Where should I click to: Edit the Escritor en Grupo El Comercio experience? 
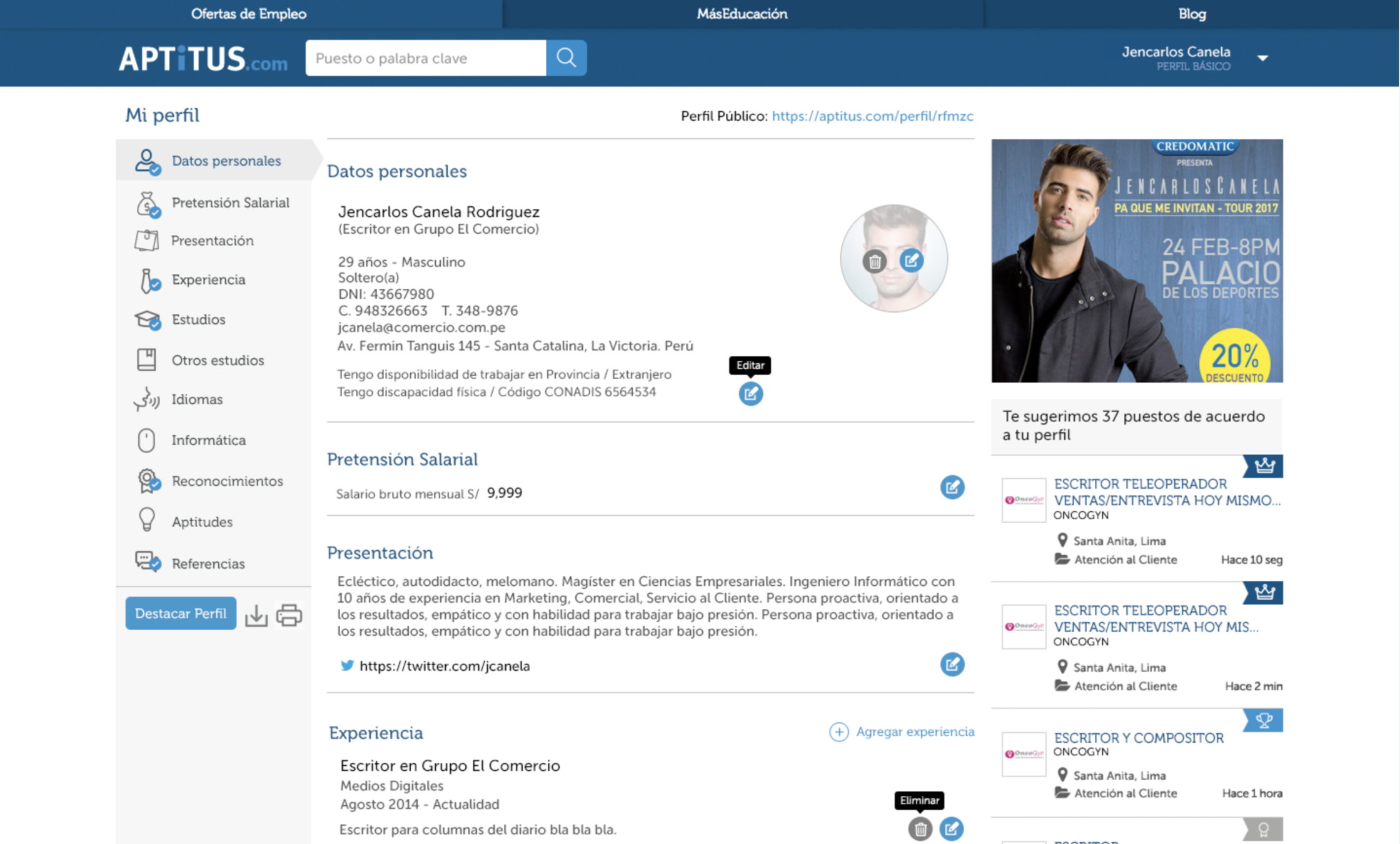pos(951,829)
